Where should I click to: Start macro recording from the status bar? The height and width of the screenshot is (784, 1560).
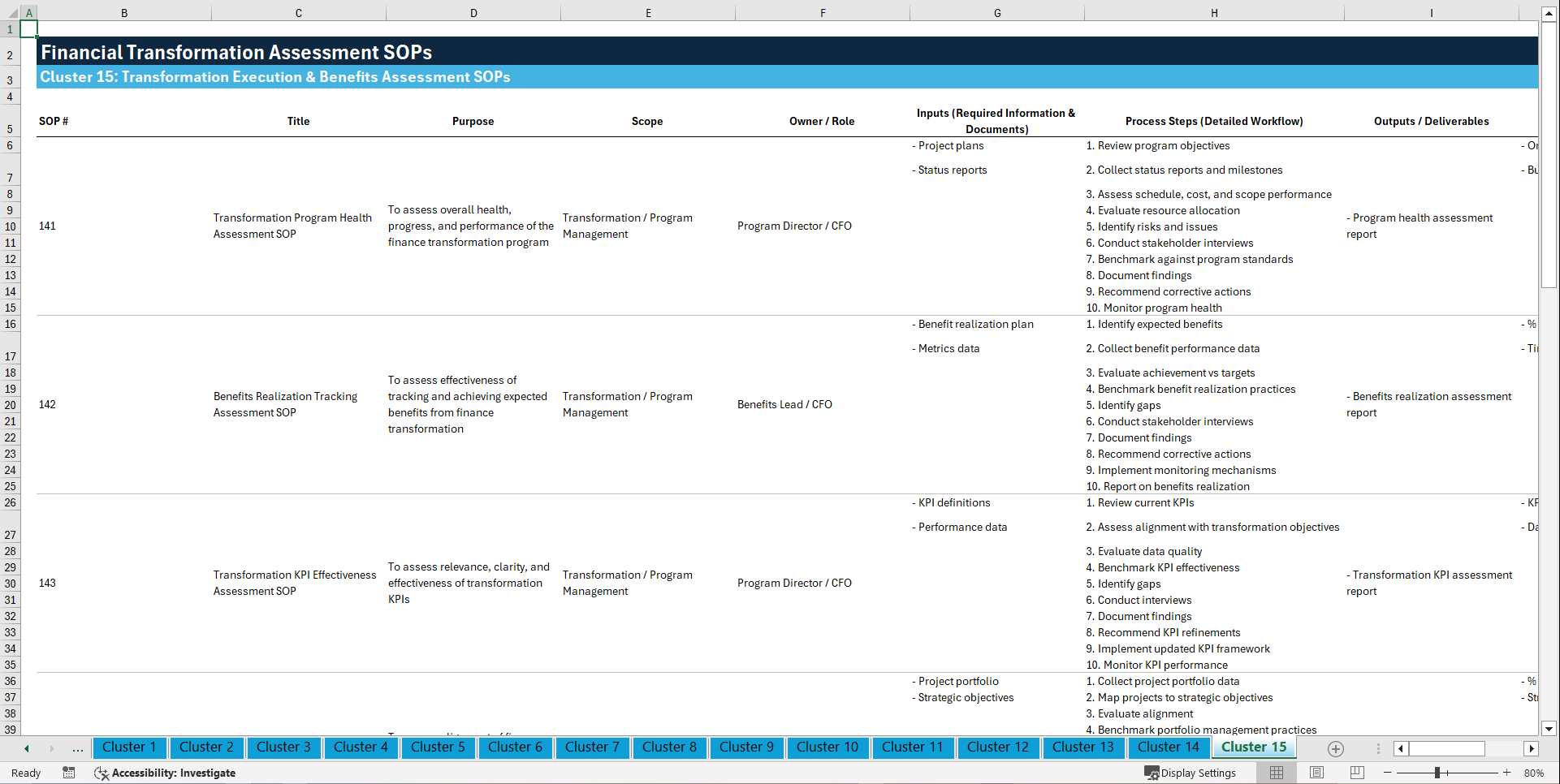[69, 773]
